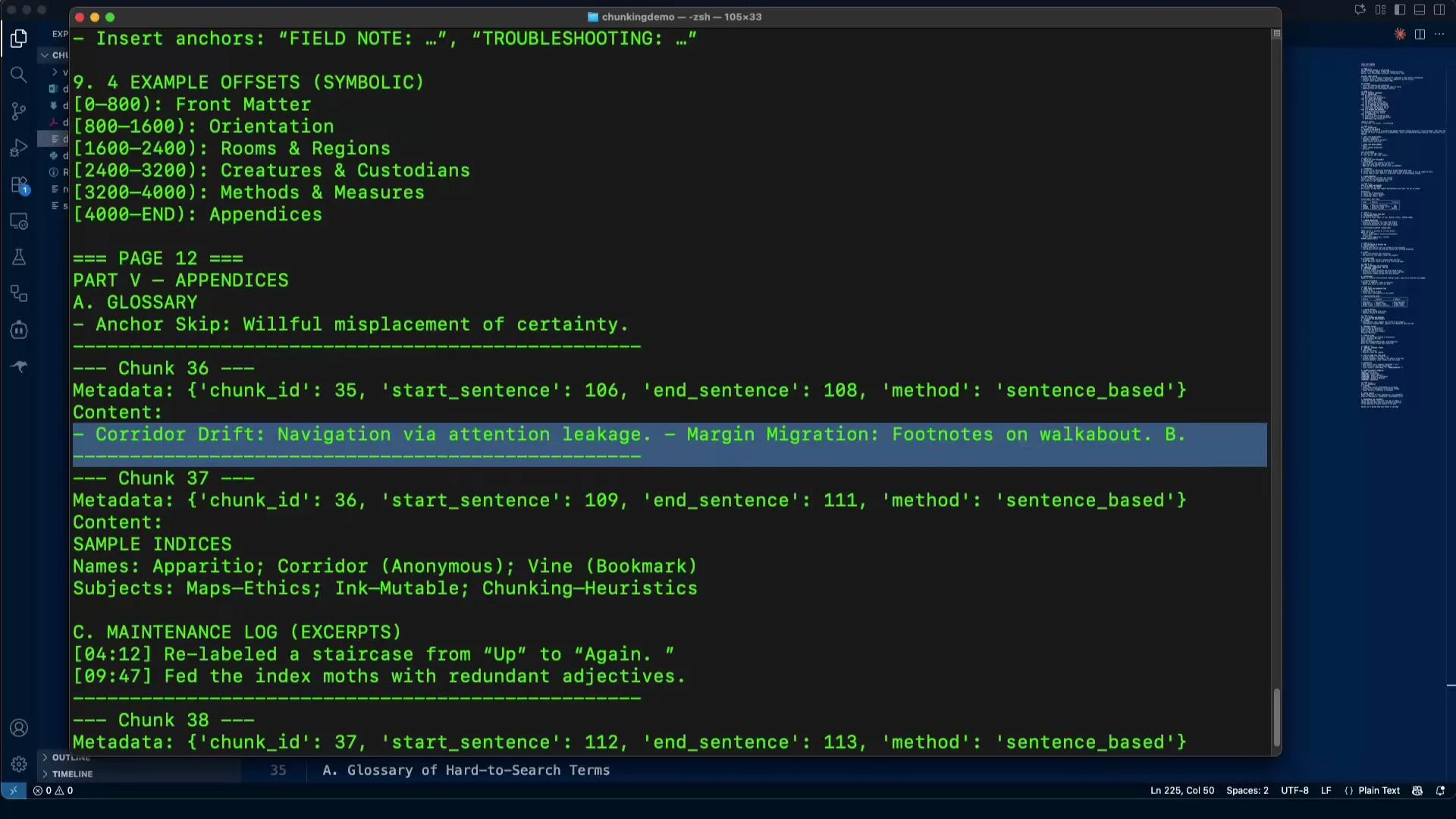Click the terminal top-right scroll marker icon
The height and width of the screenshot is (819, 1456).
pos(1276,33)
